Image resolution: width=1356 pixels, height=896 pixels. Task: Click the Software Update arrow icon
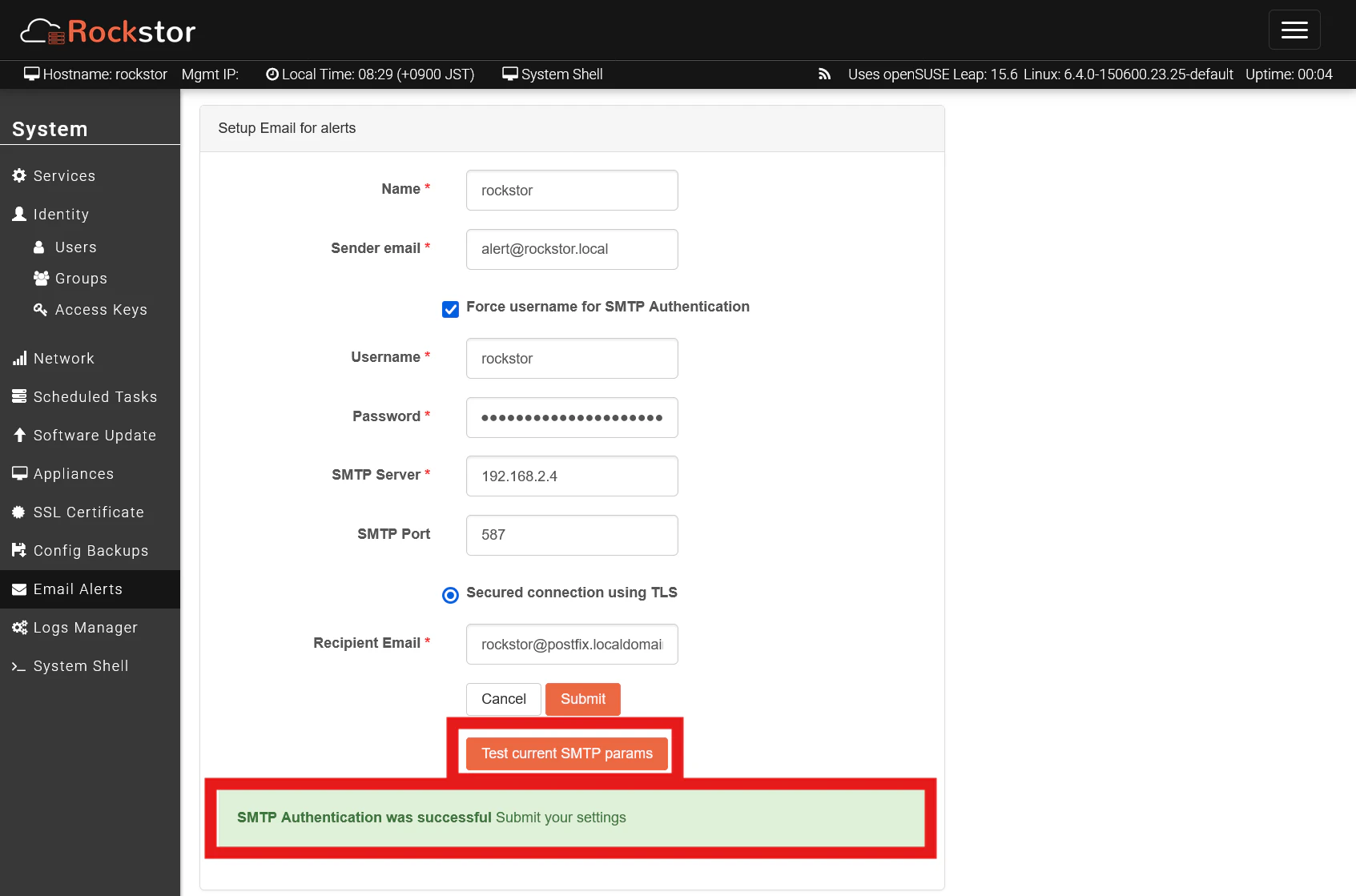[19, 435]
